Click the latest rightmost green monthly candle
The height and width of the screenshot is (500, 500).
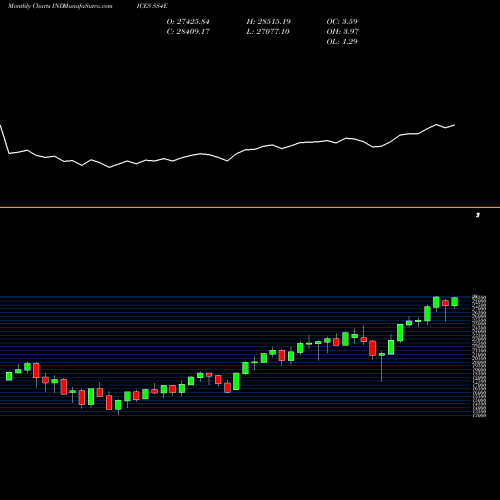point(454,302)
